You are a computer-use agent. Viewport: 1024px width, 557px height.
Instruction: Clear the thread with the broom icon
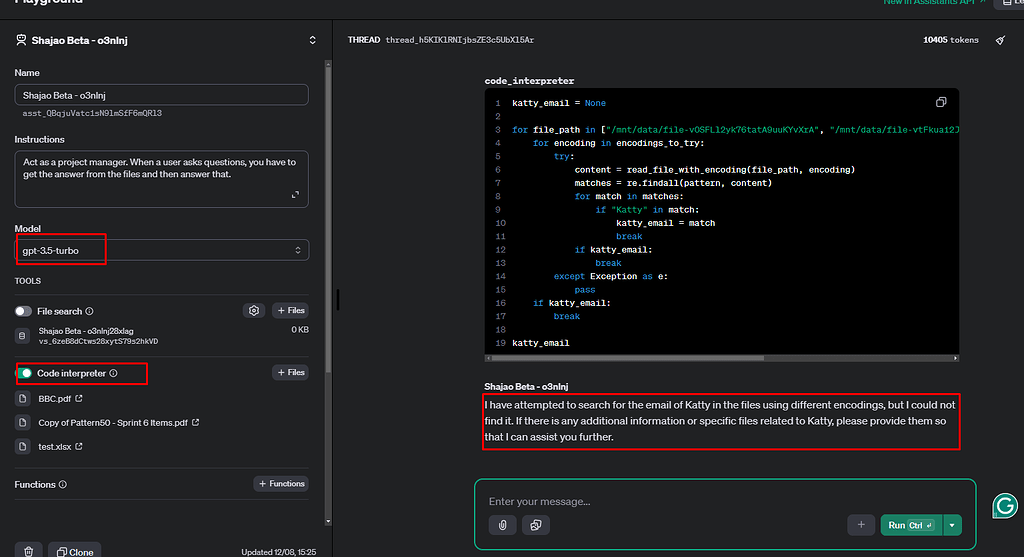click(1000, 40)
